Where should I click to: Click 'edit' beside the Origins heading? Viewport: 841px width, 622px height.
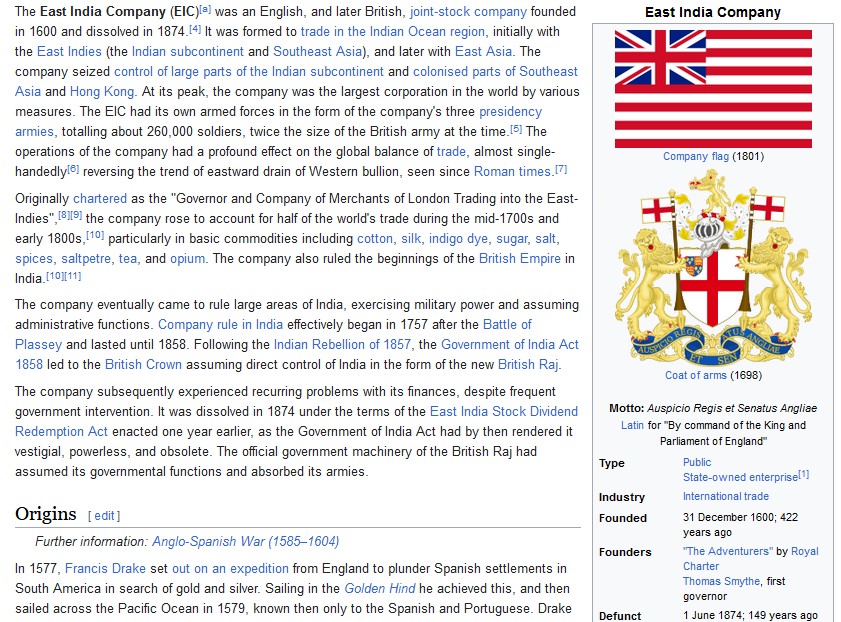click(105, 516)
